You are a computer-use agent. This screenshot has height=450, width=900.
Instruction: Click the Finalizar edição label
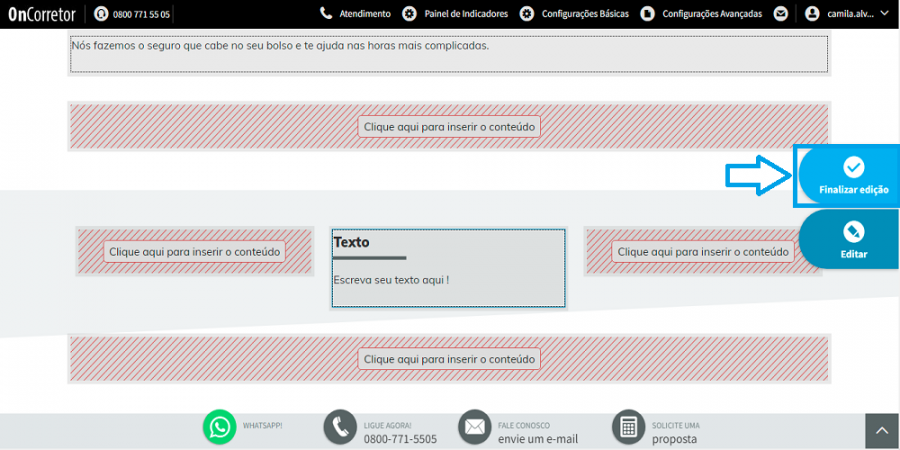click(854, 189)
